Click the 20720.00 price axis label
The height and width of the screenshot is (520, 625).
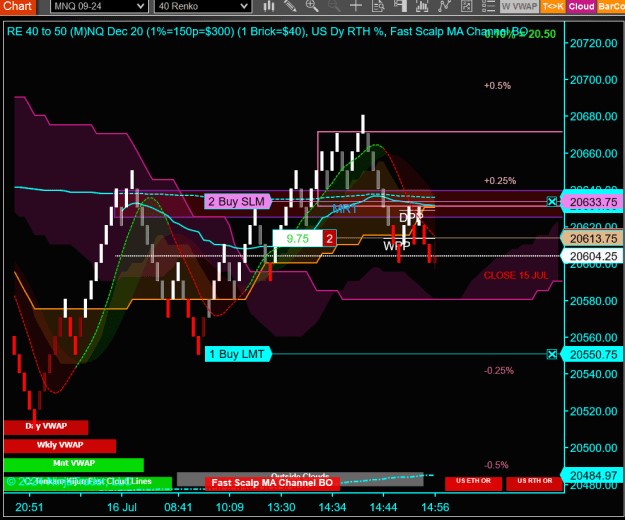(594, 43)
